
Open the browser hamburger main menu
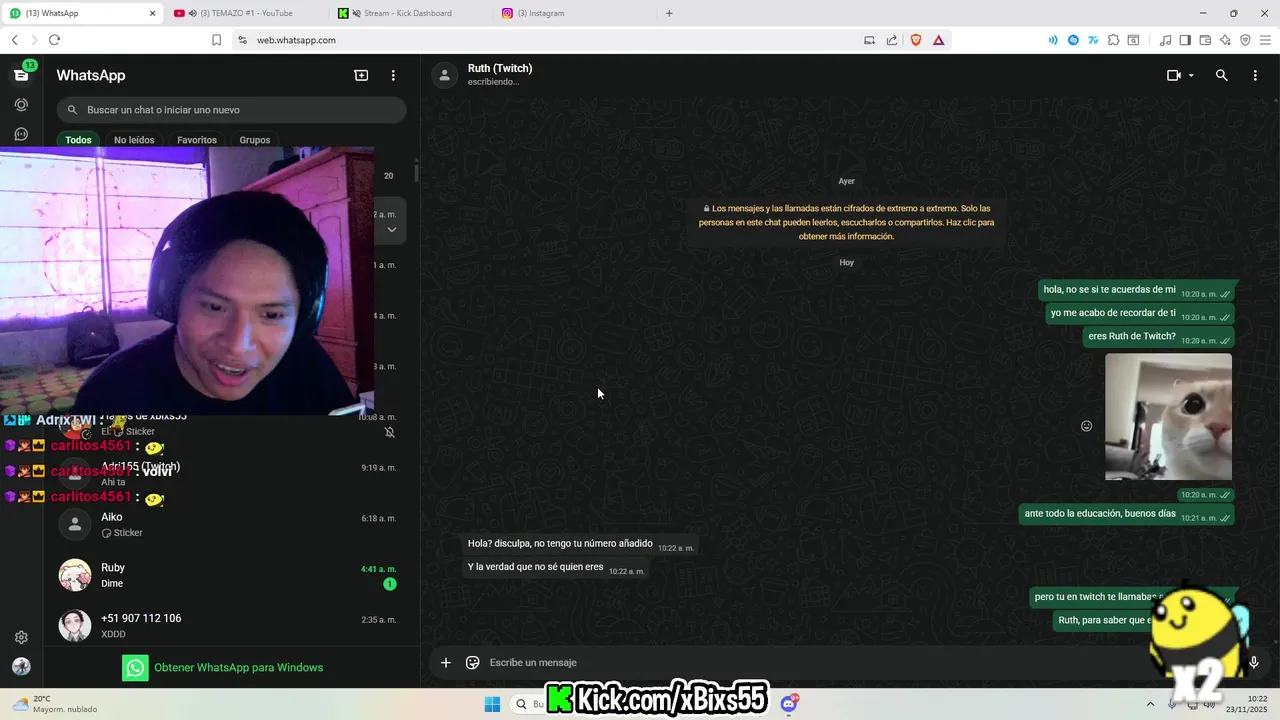1265,40
